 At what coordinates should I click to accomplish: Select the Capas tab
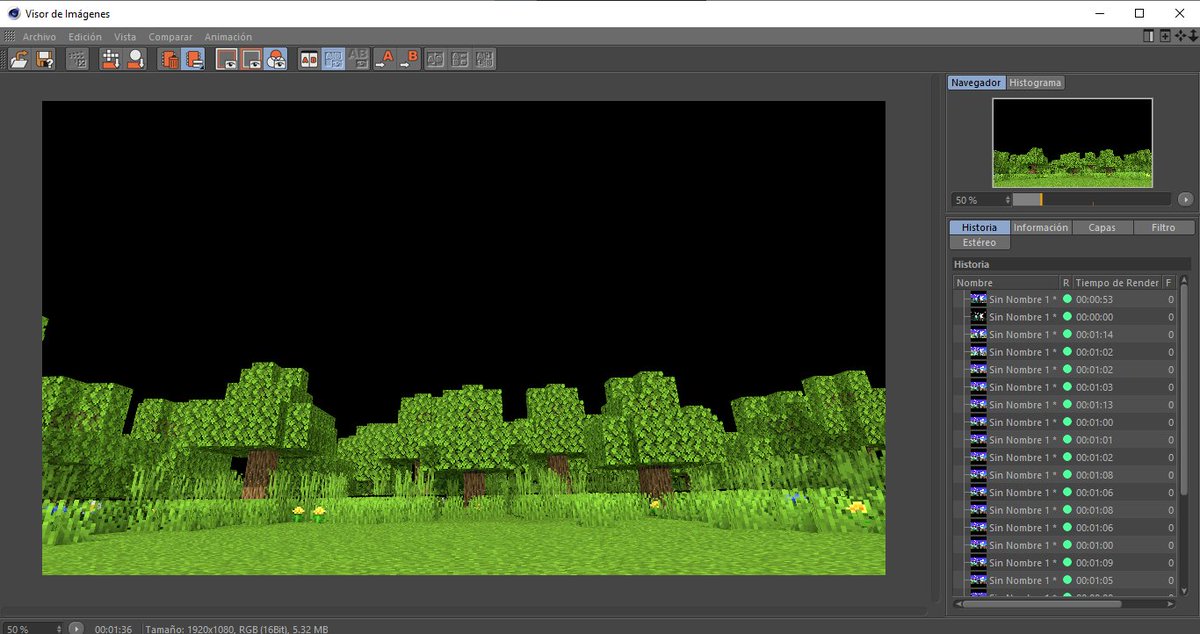pyautogui.click(x=1102, y=228)
